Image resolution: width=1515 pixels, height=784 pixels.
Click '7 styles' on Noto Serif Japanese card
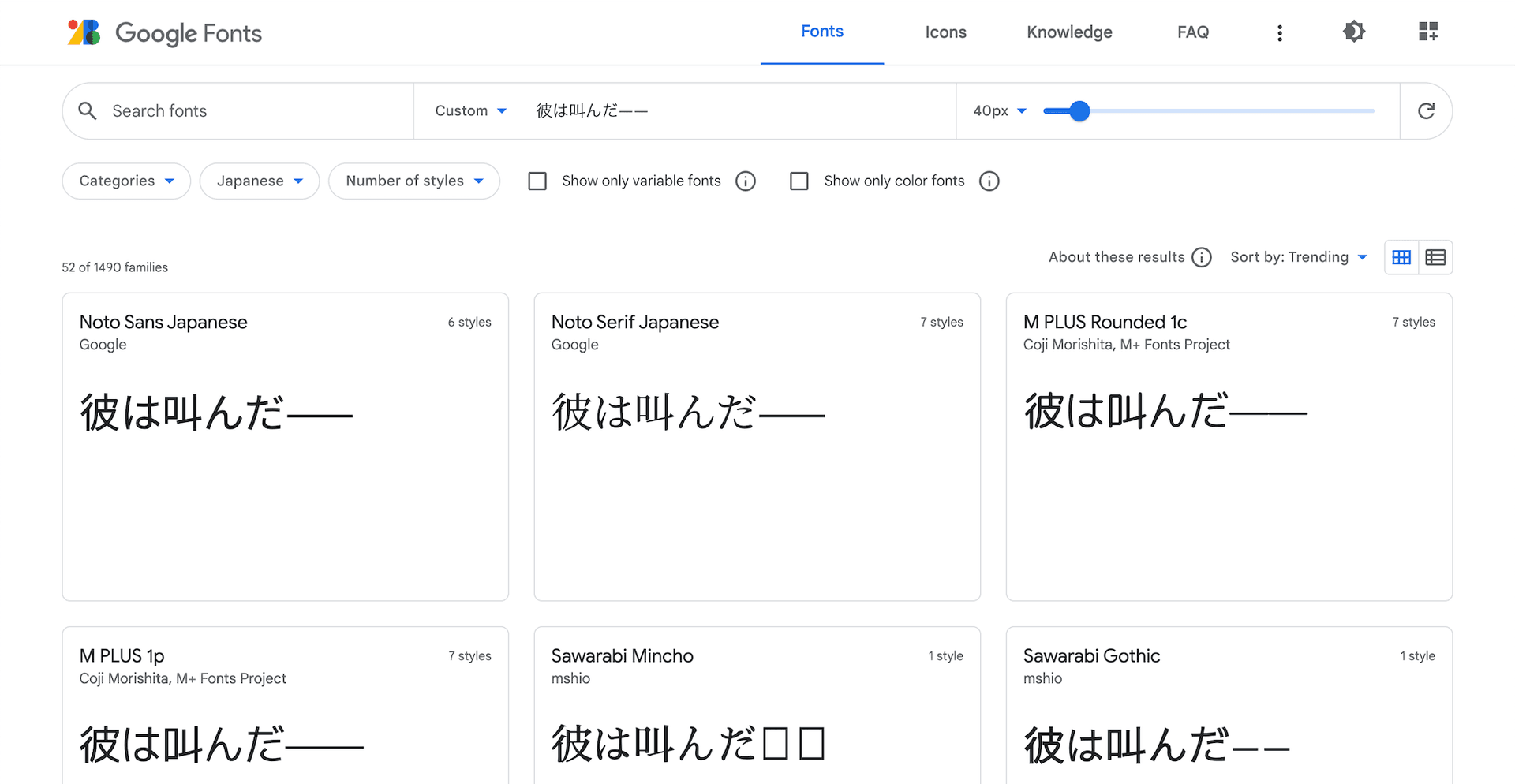(x=941, y=322)
